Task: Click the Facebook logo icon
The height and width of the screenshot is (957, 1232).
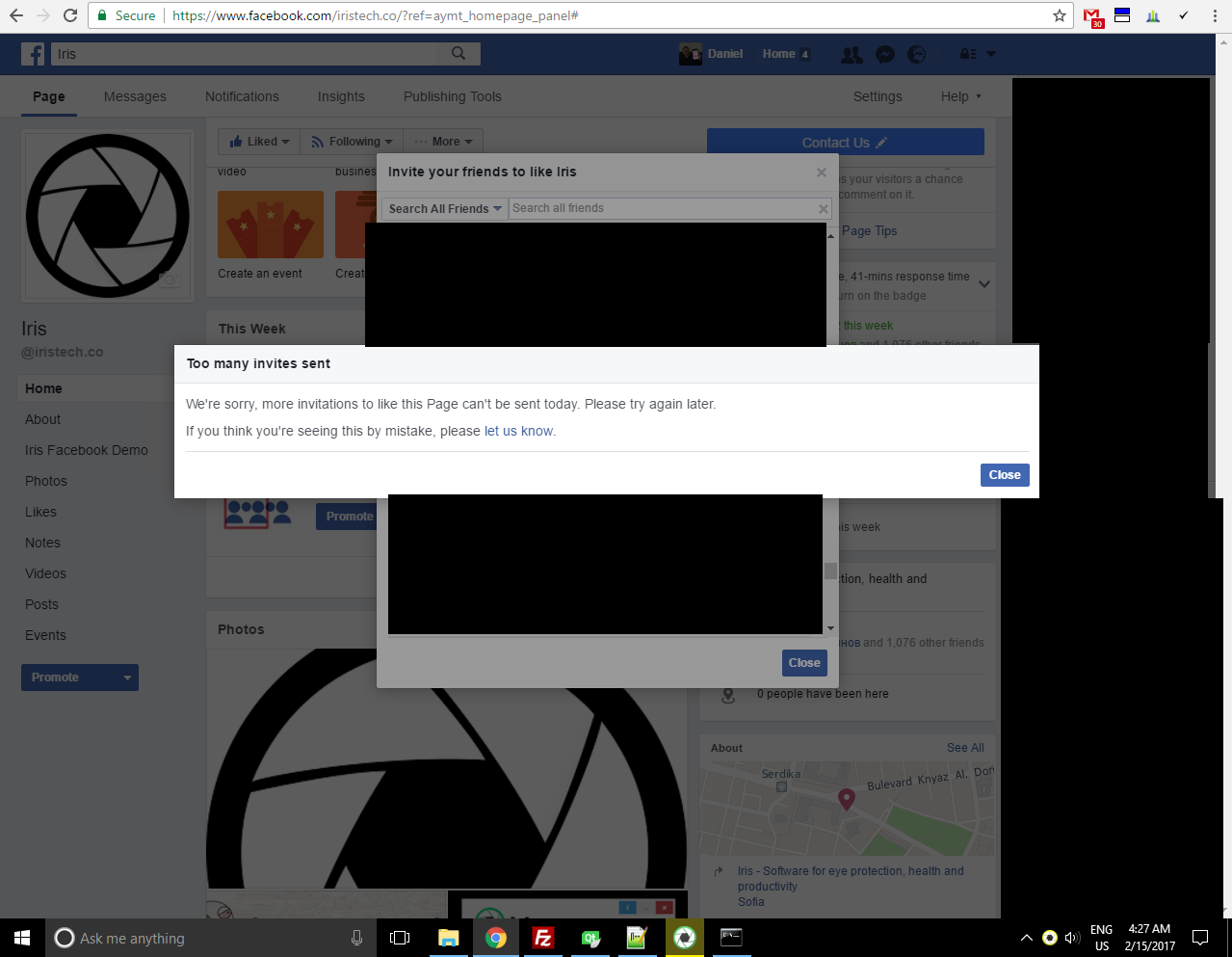Action: (34, 54)
